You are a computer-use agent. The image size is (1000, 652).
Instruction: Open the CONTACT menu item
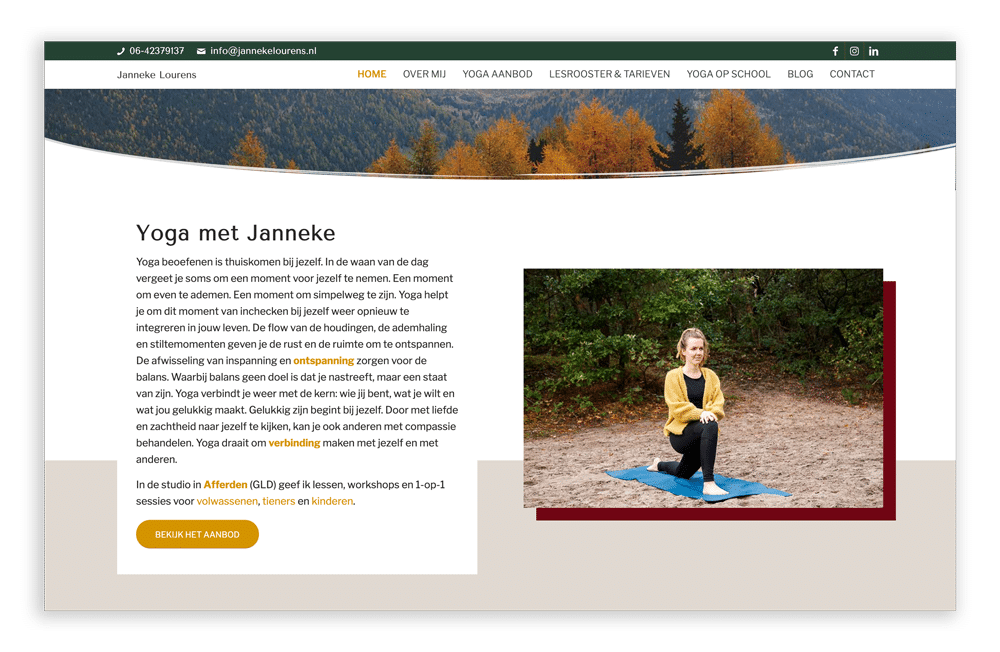tap(852, 74)
